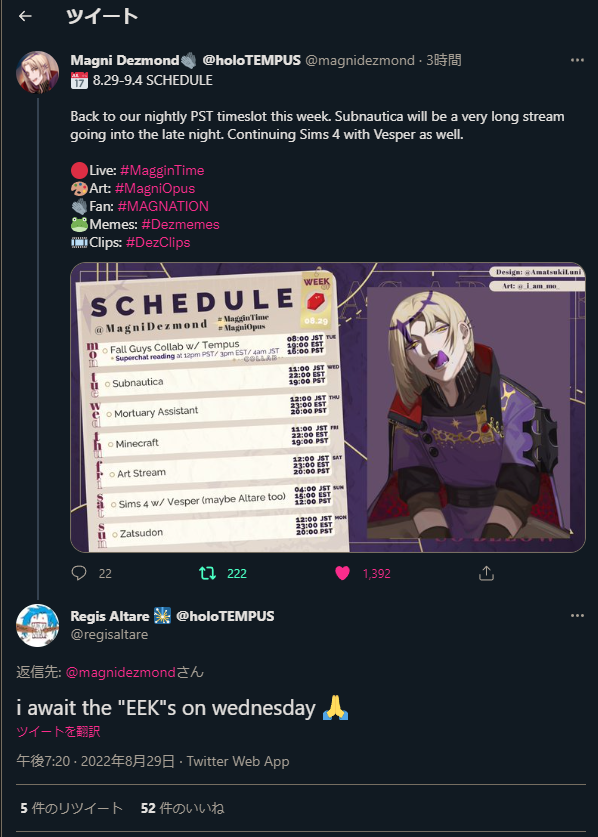The height and width of the screenshot is (837, 598).
Task: Unlike the tweet with the pink heart
Action: pyautogui.click(x=342, y=573)
